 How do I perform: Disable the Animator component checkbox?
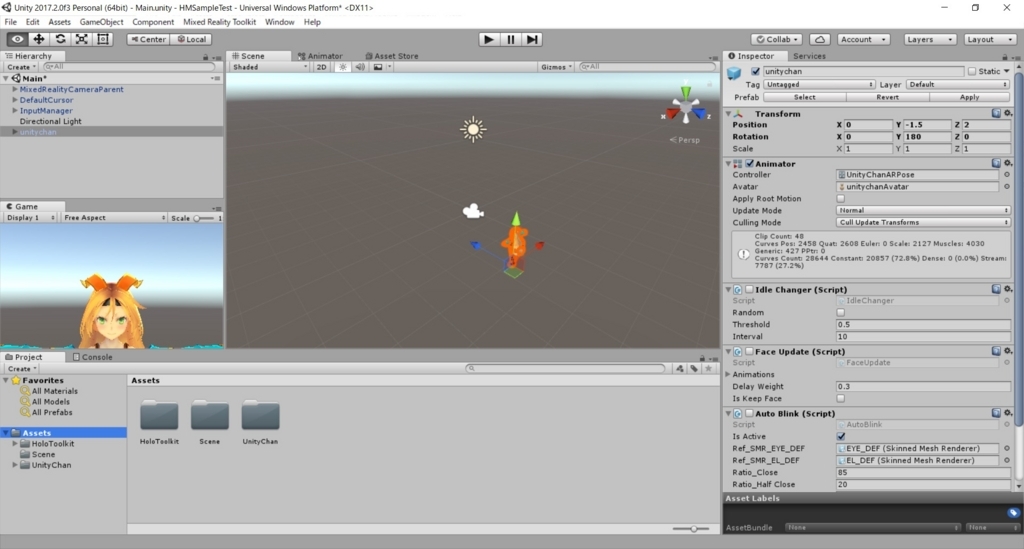coord(750,164)
